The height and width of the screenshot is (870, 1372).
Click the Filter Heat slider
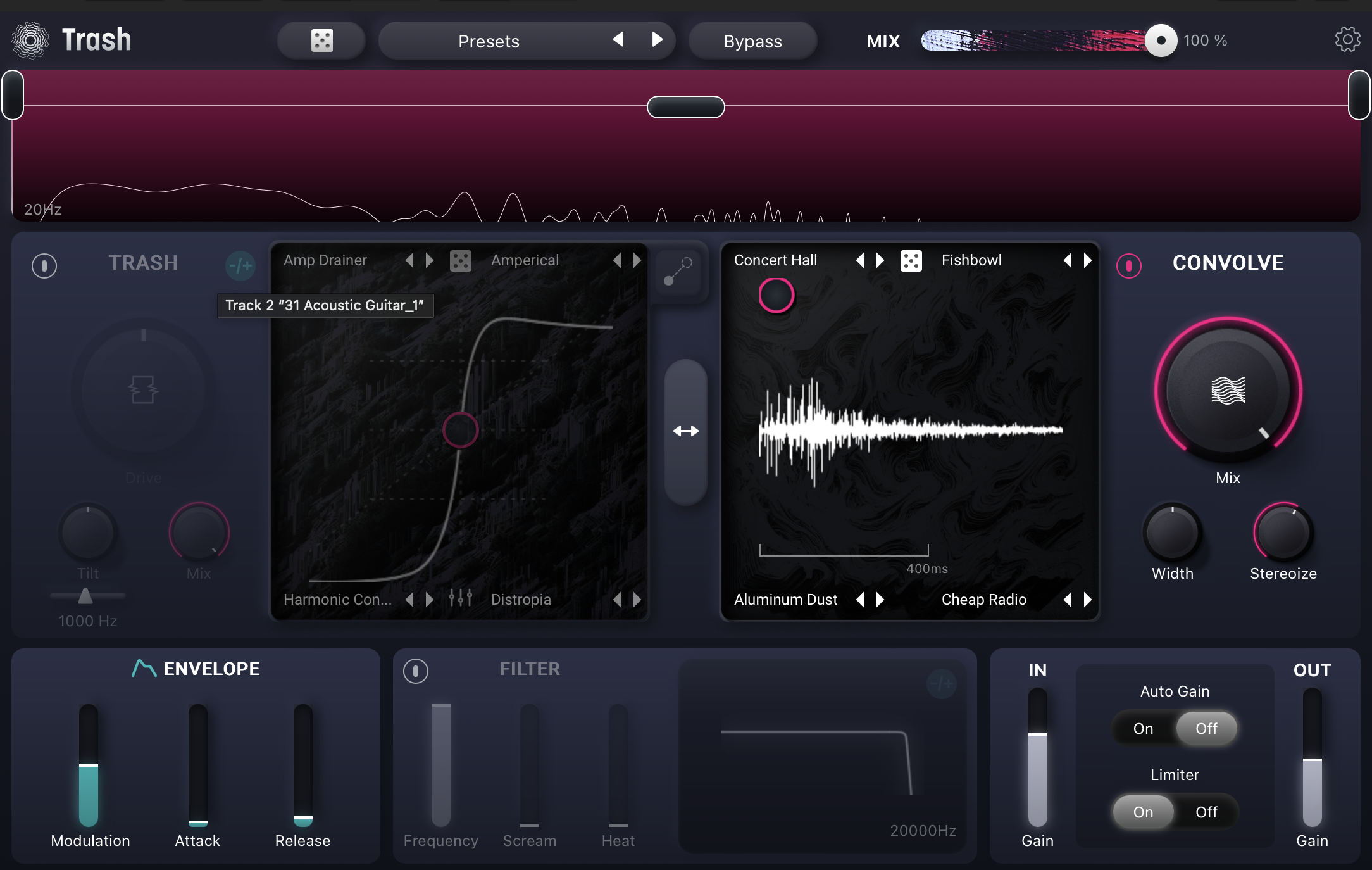tap(618, 765)
